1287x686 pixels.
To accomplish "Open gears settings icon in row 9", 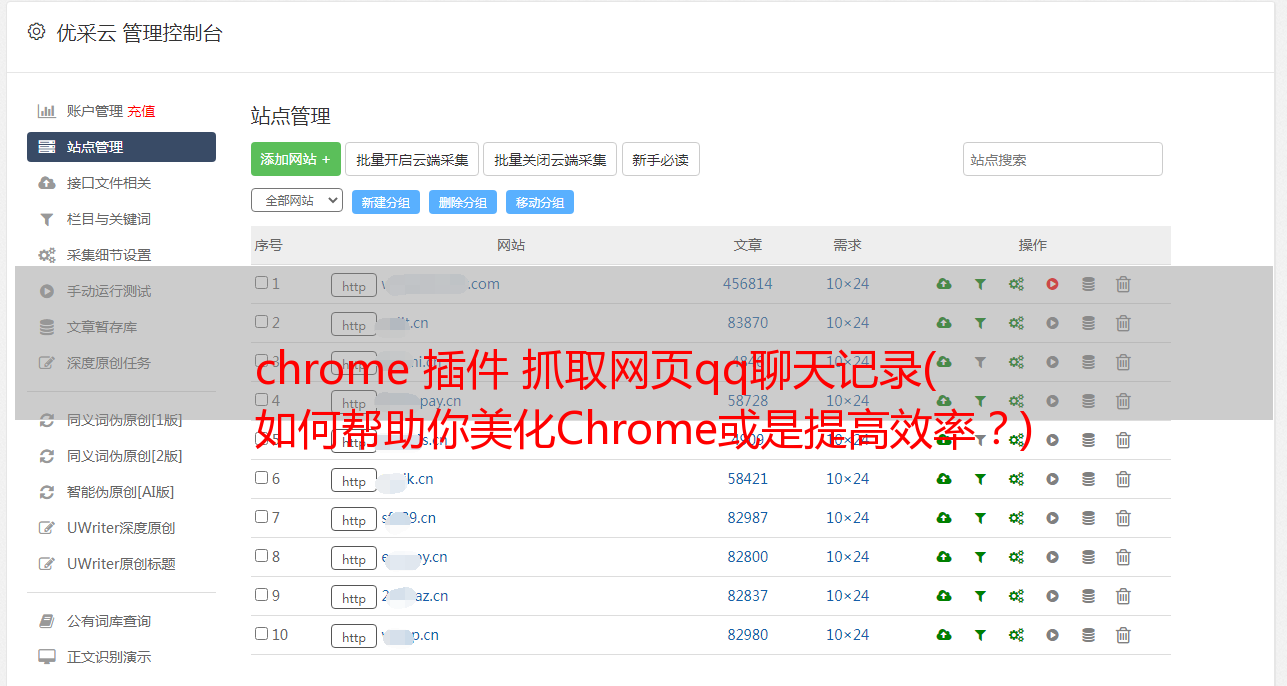I will pos(1016,596).
